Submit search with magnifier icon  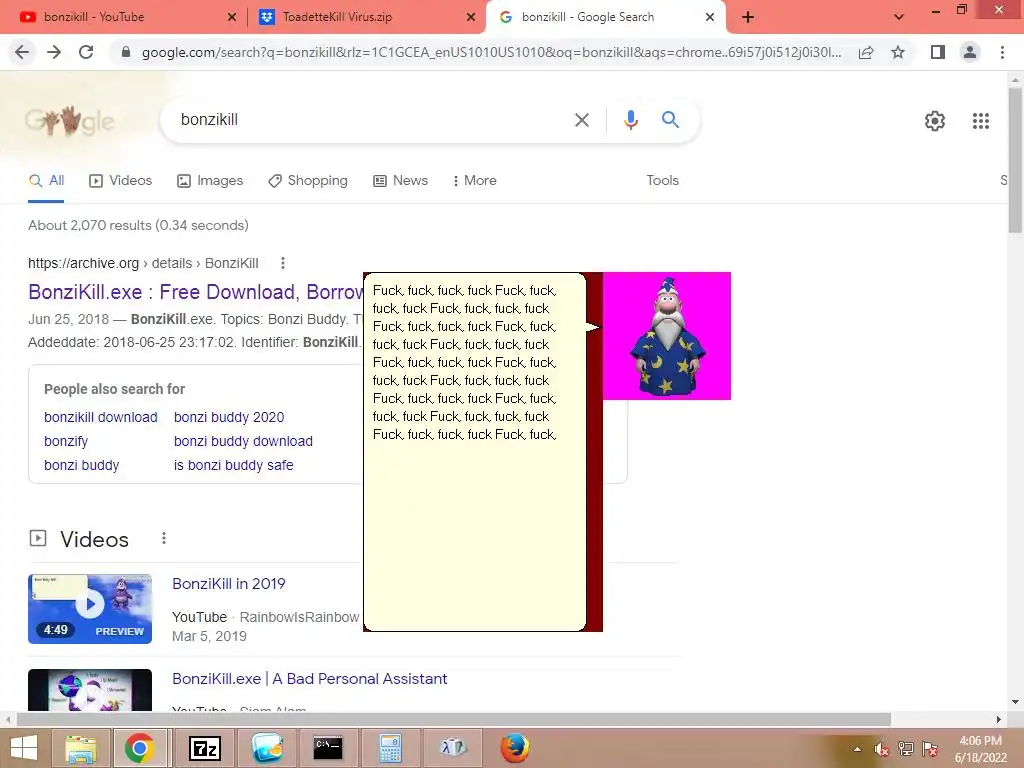pos(670,120)
